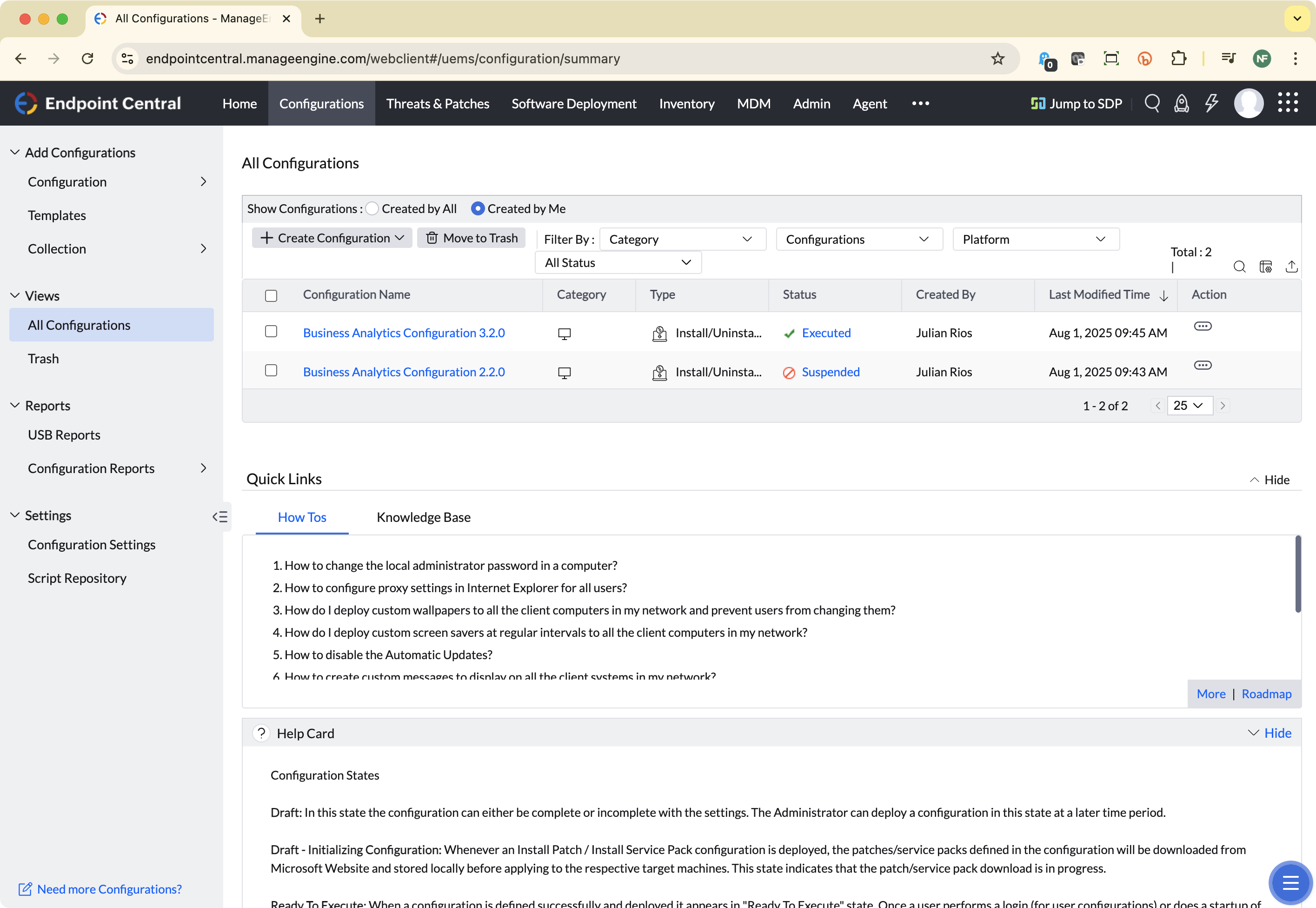
Task: Switch to the Knowledge Base tab
Action: click(424, 517)
